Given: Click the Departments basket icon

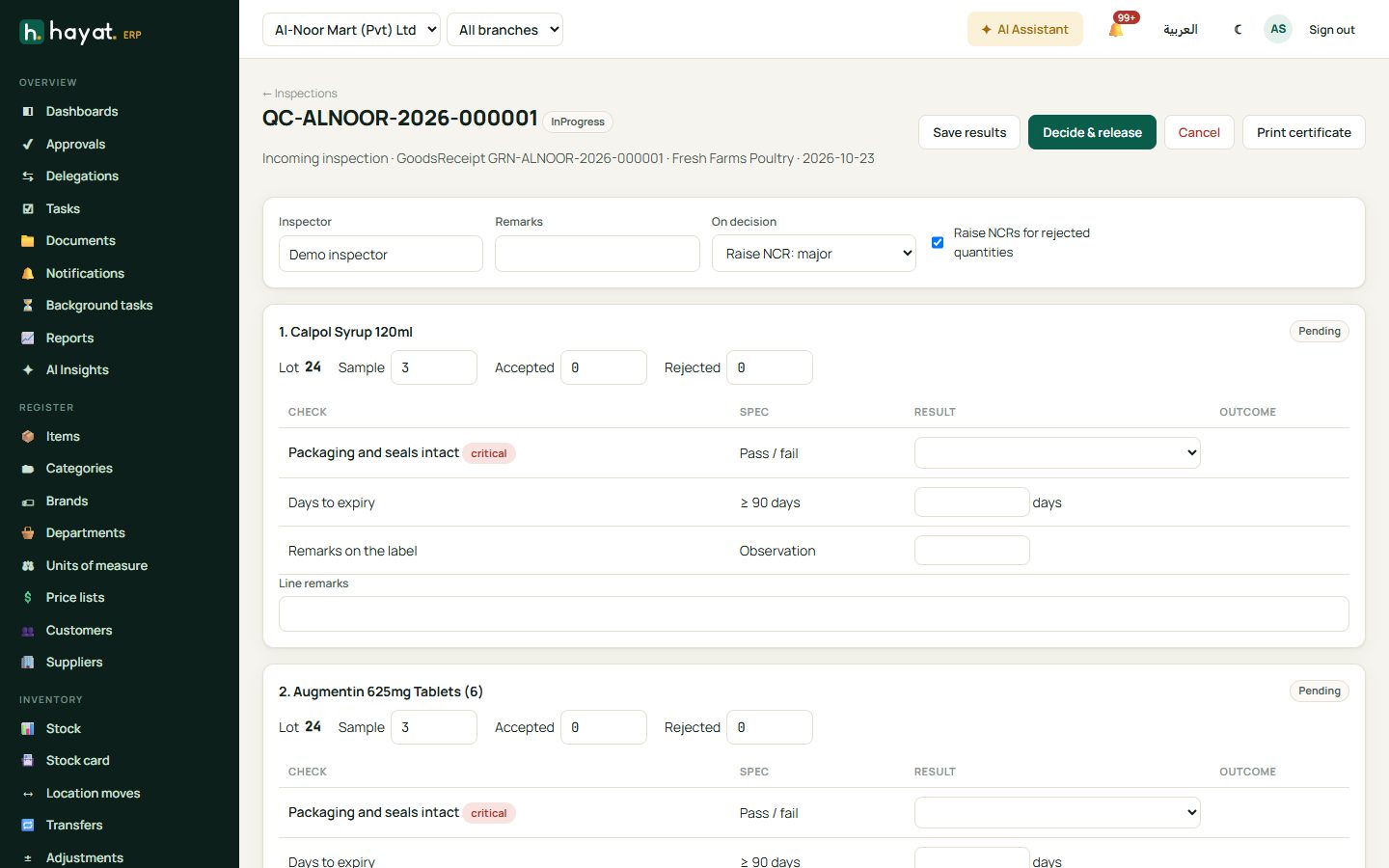Looking at the screenshot, I should point(28,533).
